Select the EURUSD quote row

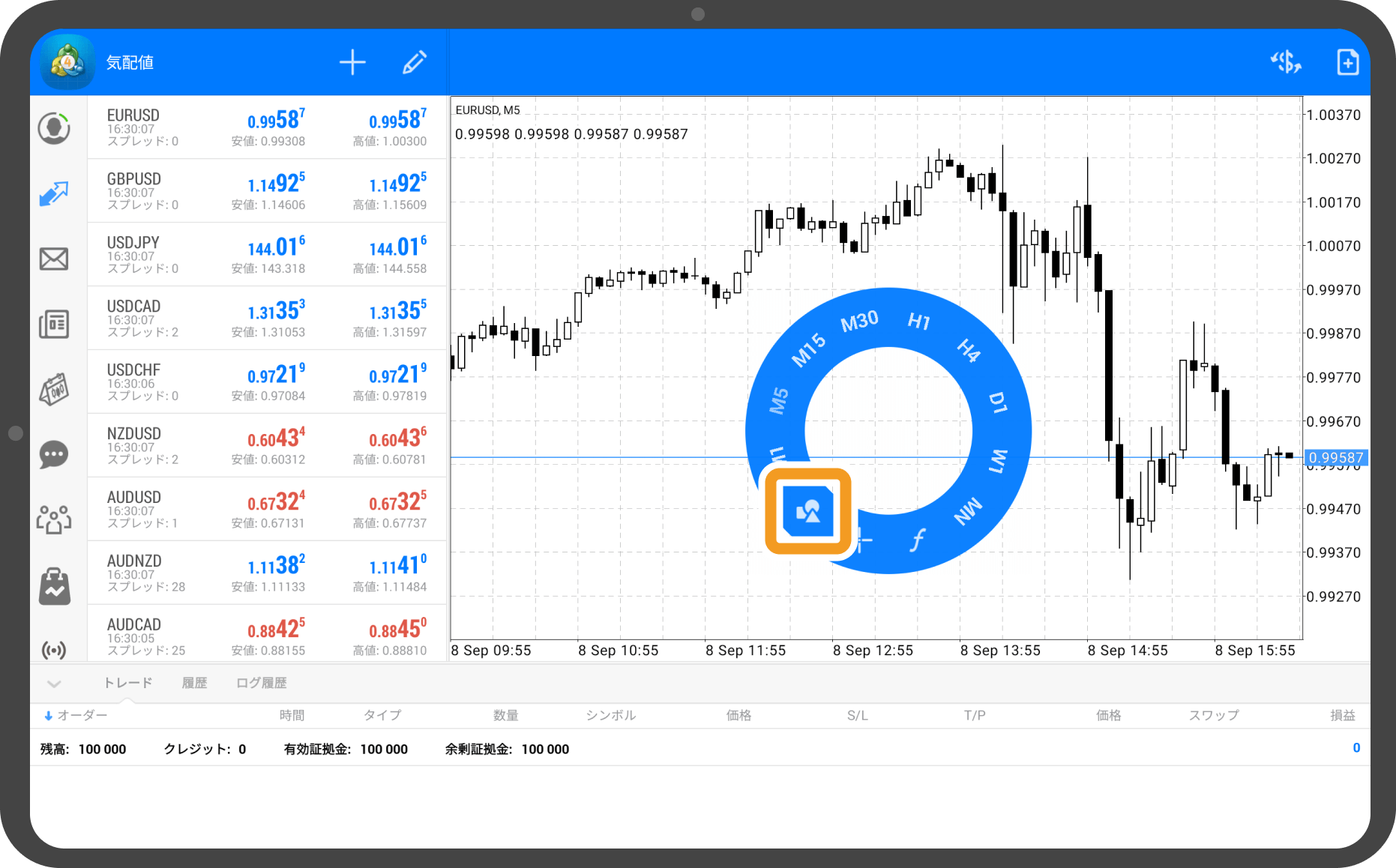267,127
